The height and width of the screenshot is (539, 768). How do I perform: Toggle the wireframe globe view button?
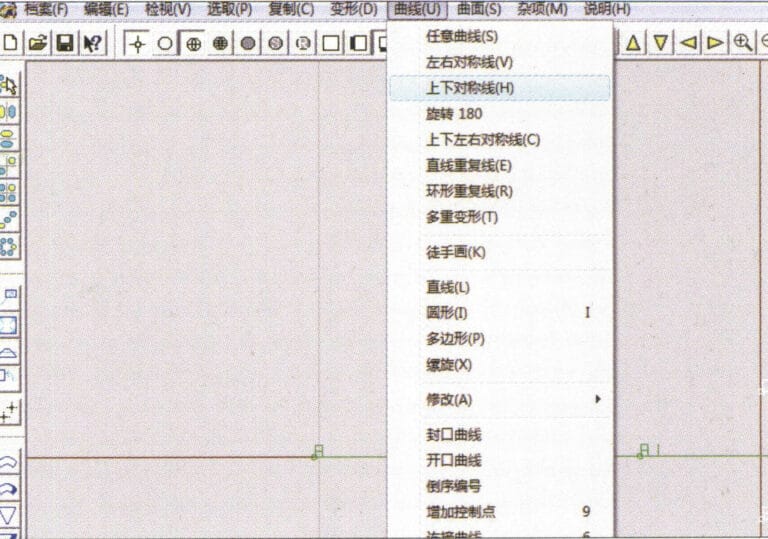[193, 44]
